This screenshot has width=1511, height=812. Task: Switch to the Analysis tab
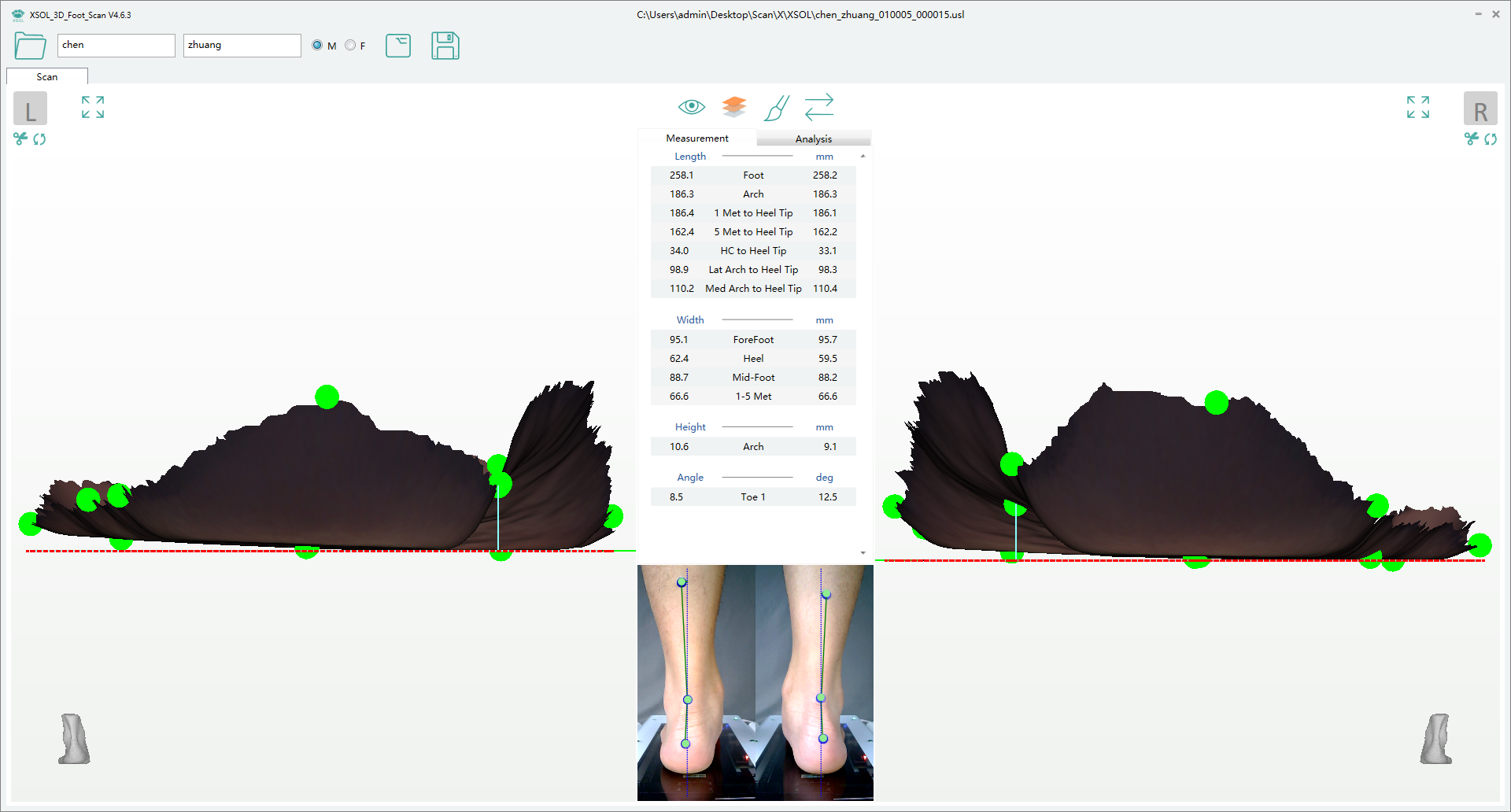(x=813, y=138)
